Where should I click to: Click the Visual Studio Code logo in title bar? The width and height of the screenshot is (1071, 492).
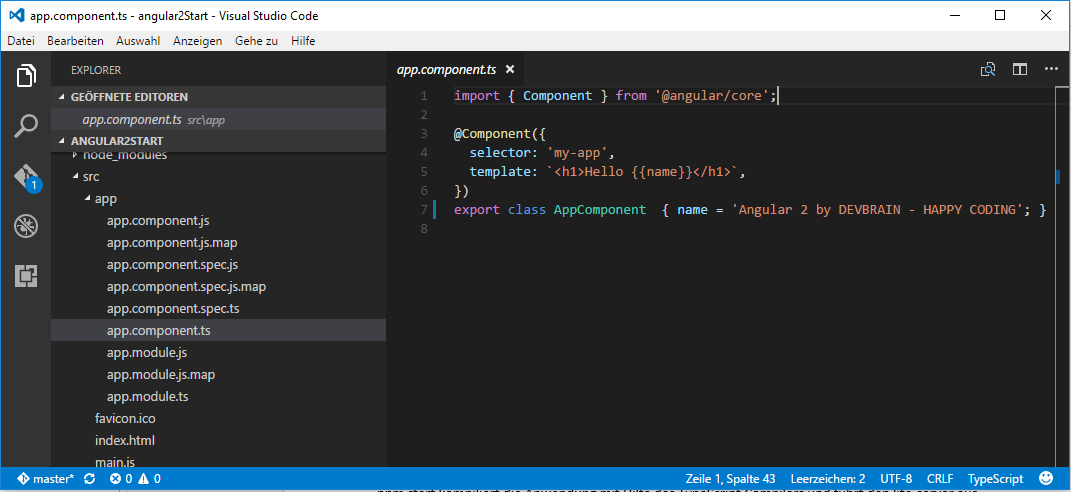point(16,15)
